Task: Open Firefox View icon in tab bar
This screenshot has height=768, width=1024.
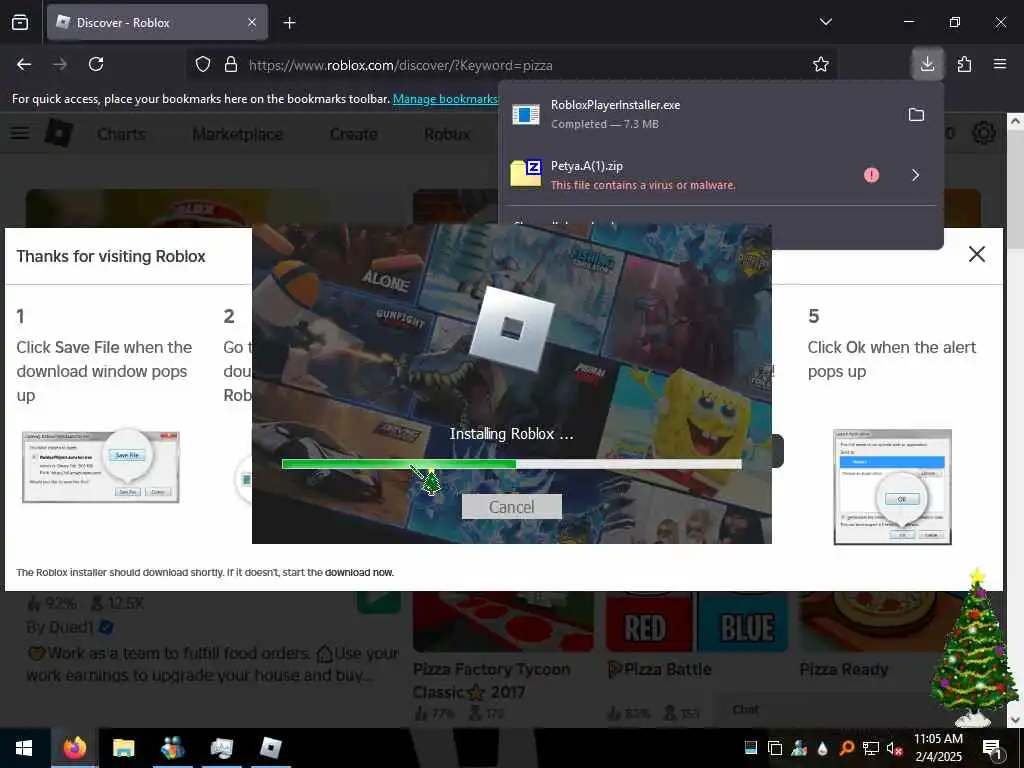Action: 20,22
